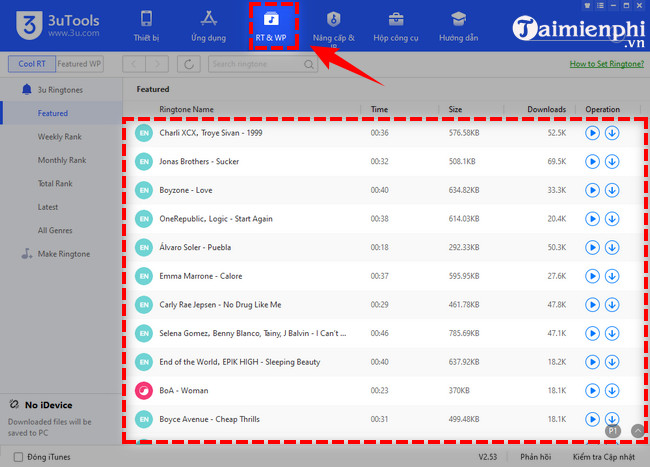Click the pink icon beside BoA - Woman

[144, 391]
